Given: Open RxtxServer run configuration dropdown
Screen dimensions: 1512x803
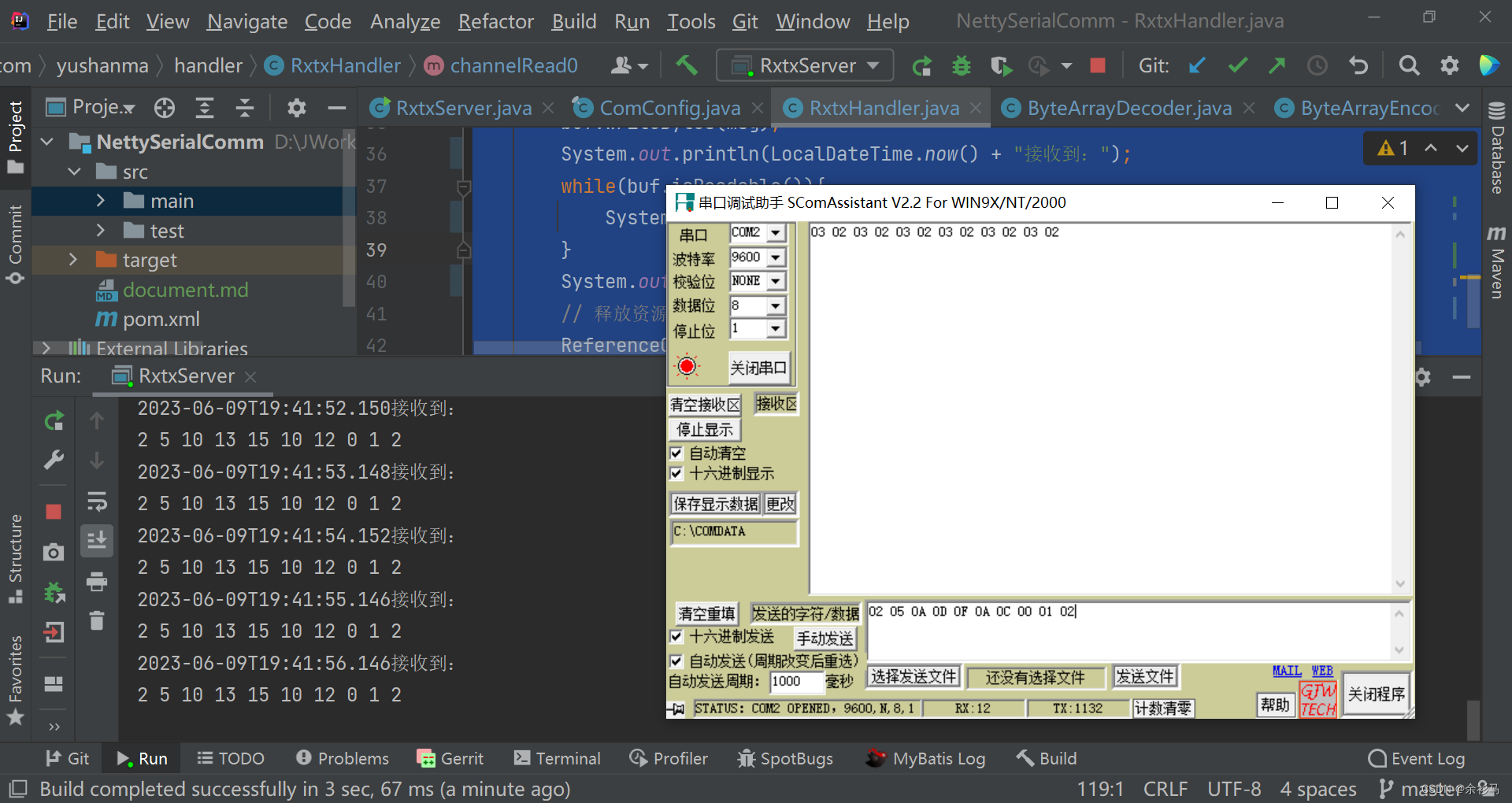Looking at the screenshot, I should 805,65.
